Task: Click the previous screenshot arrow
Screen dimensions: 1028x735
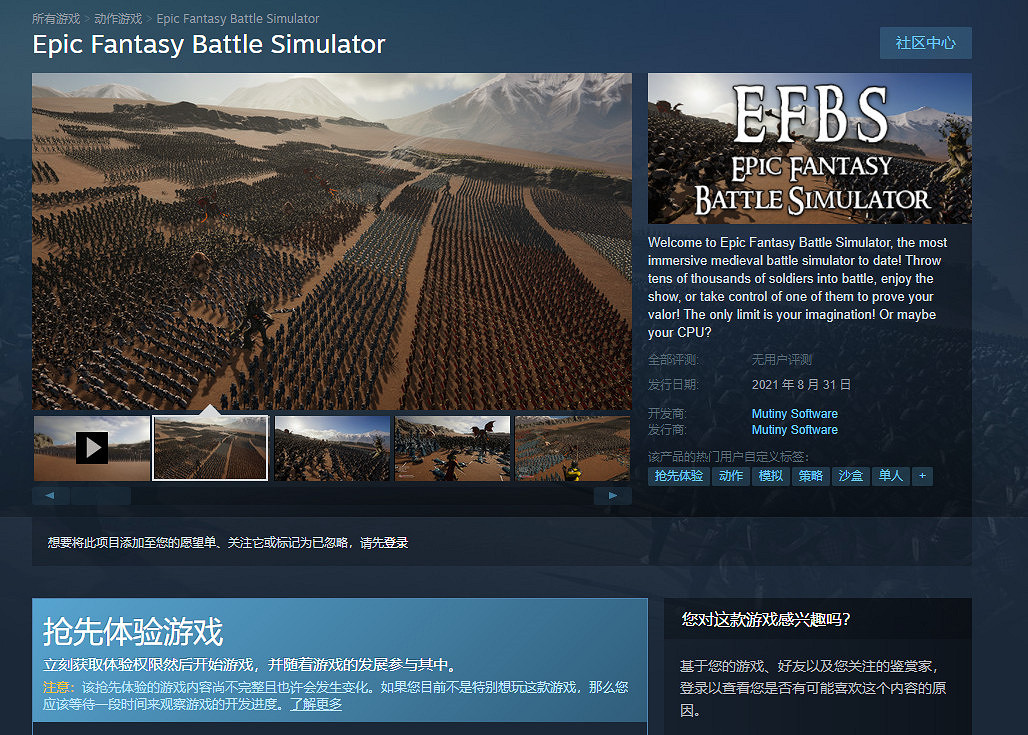Action: click(x=49, y=494)
